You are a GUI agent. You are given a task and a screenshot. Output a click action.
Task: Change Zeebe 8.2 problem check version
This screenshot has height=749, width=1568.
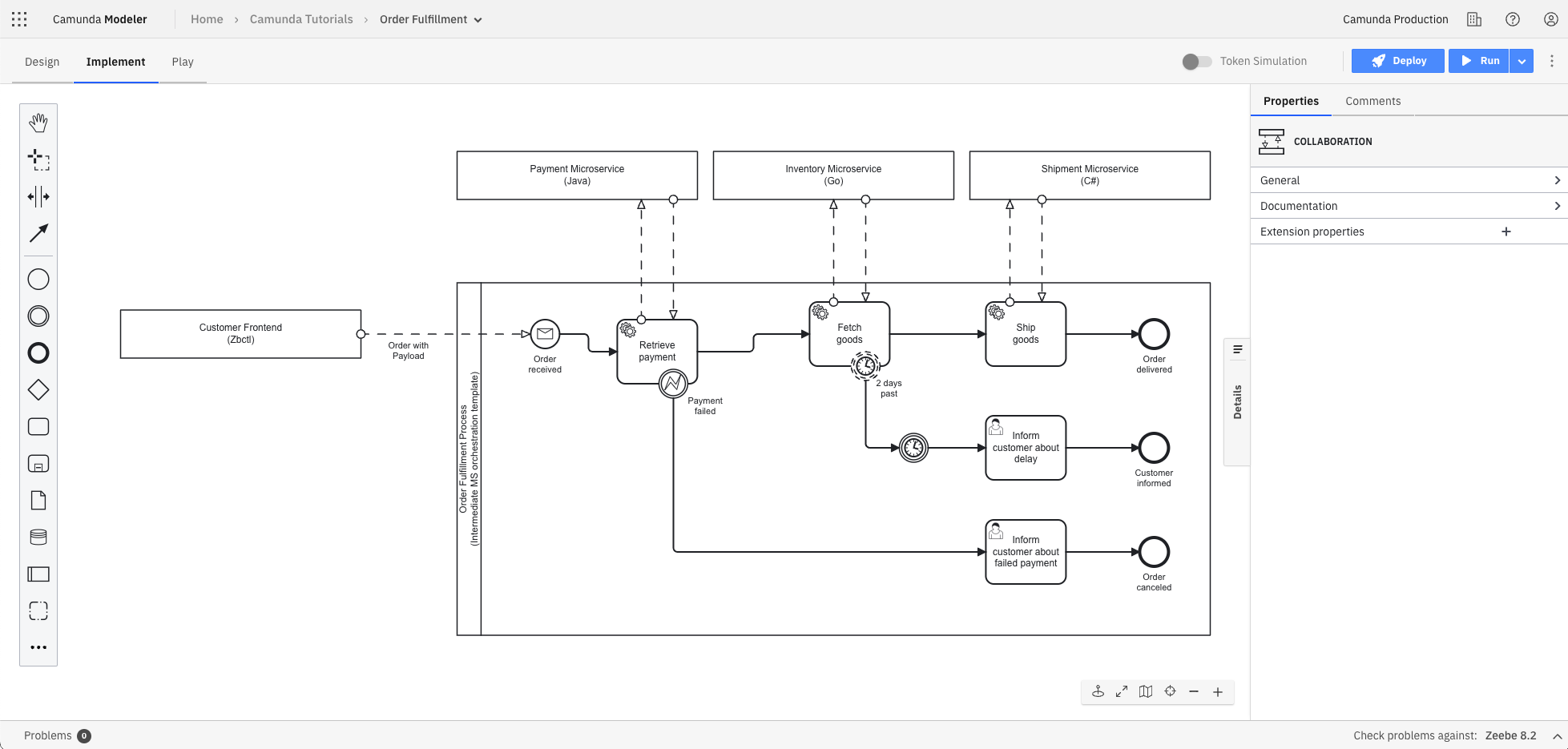tap(1511, 735)
